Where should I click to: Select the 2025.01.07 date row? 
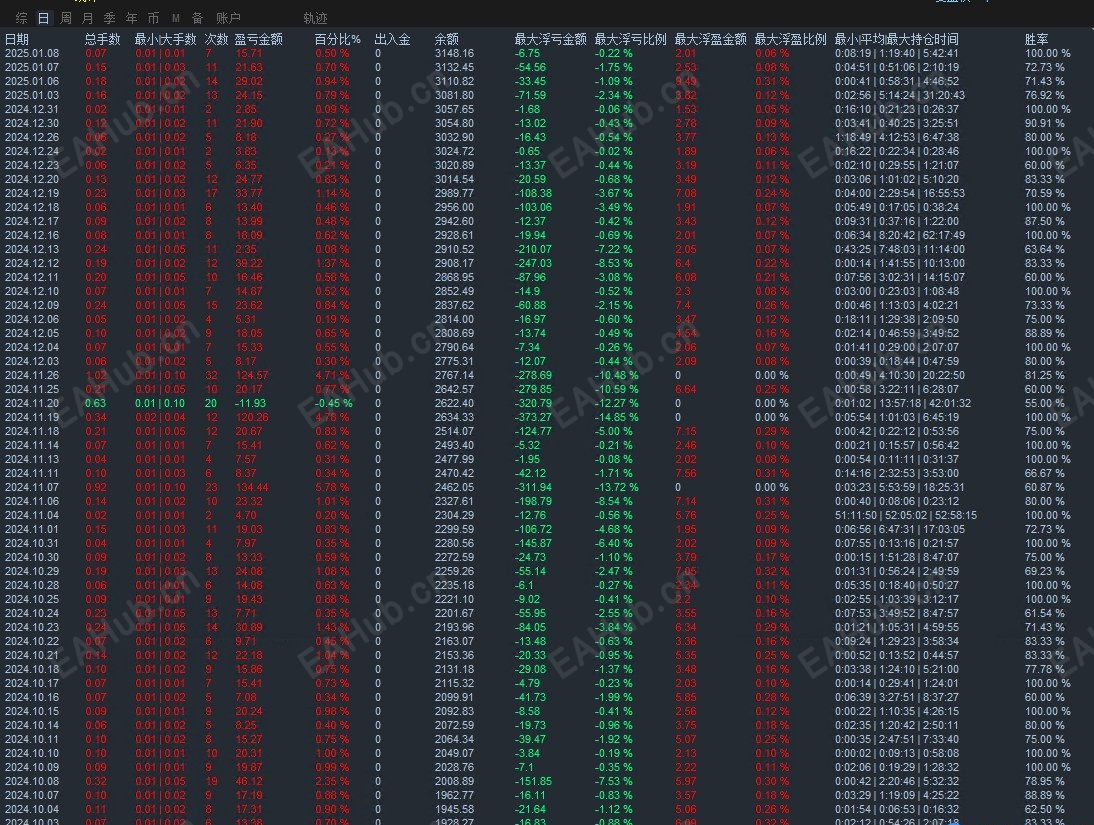click(32, 67)
